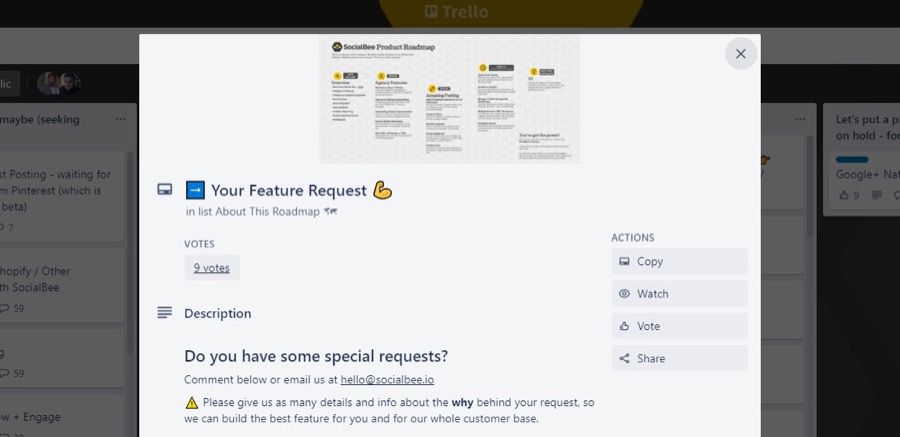This screenshot has width=900, height=437.
Task: Click 'Do you have some special requests?' heading
Action: tap(316, 356)
